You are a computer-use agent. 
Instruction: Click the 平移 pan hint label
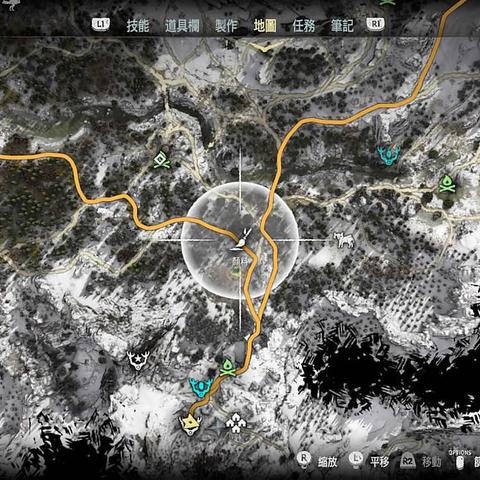tap(379, 462)
